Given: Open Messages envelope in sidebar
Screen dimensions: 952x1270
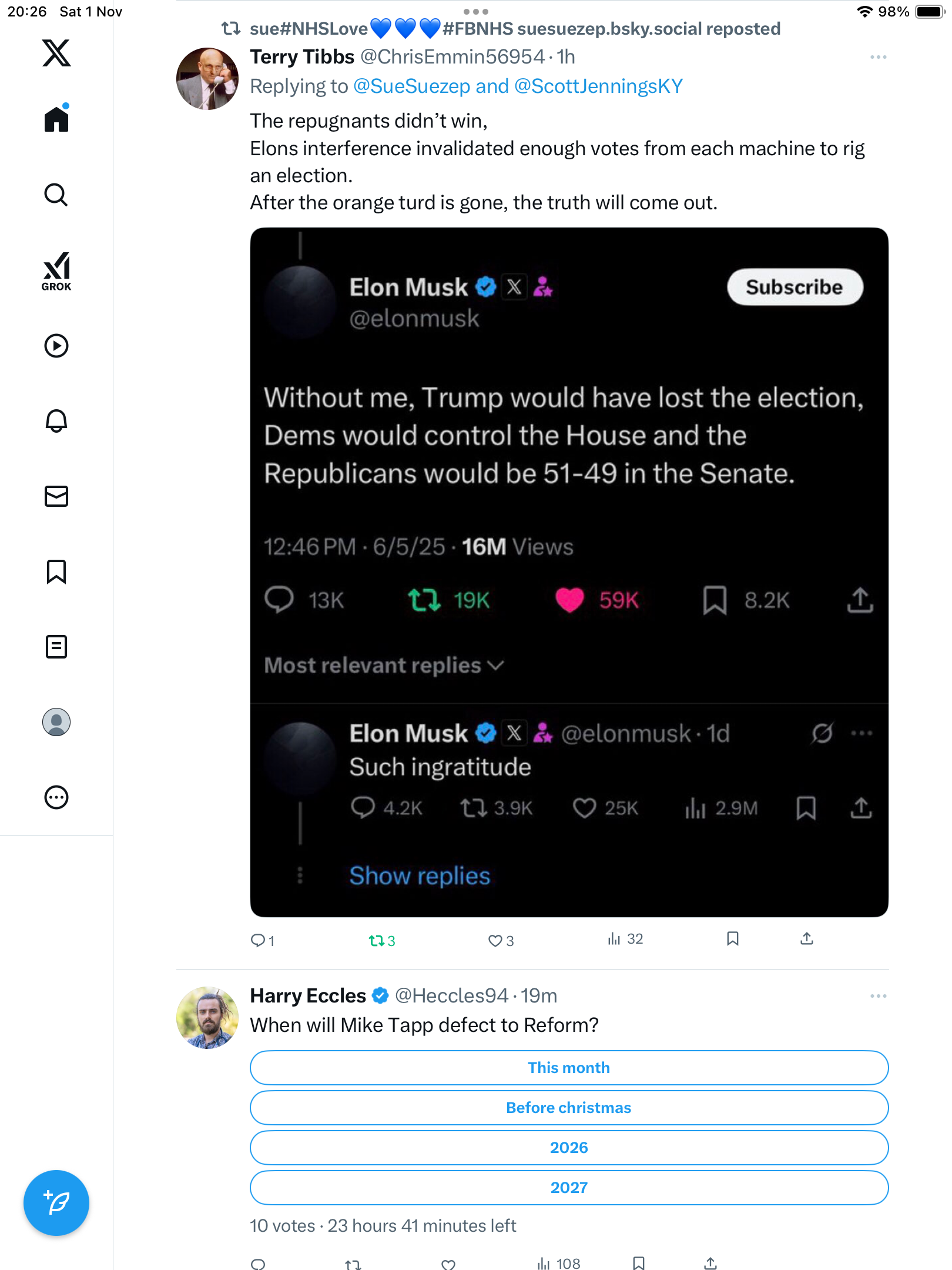Looking at the screenshot, I should pos(56,496).
